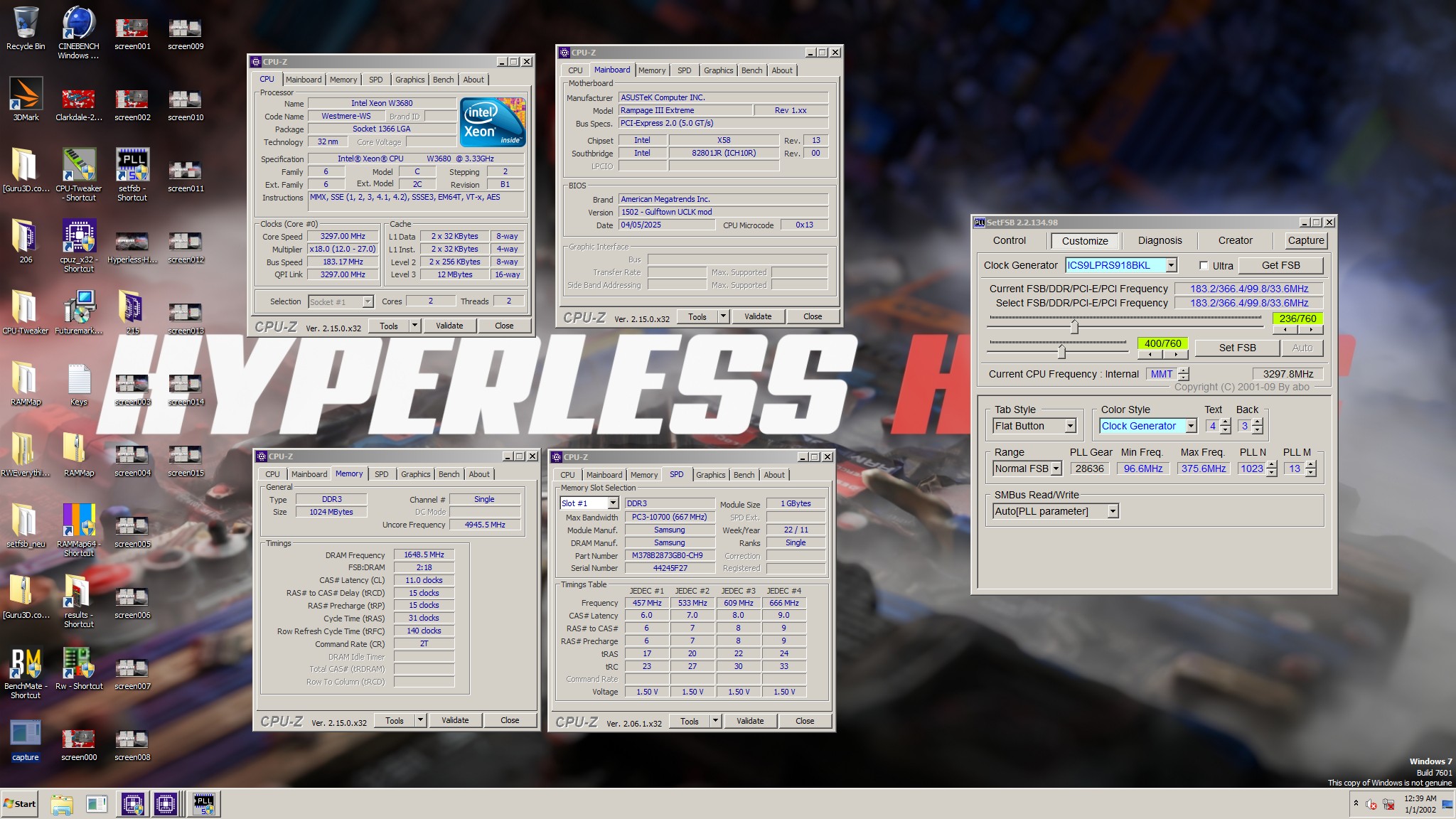Select the capture desktop icon
This screenshot has height=819, width=1456.
pos(26,739)
